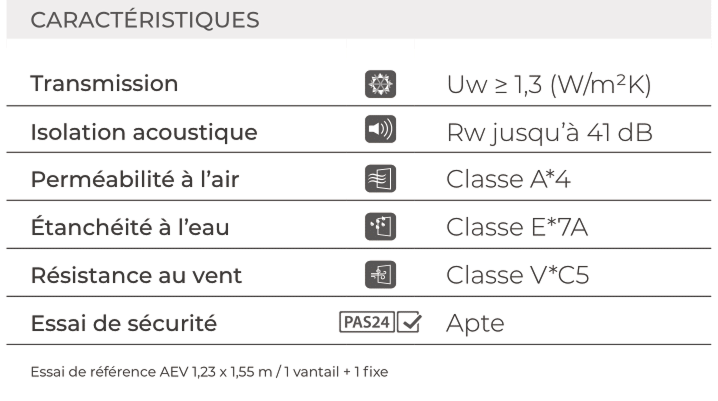Click the snowflake thermal transmission icon
The image size is (718, 401).
pos(380,84)
